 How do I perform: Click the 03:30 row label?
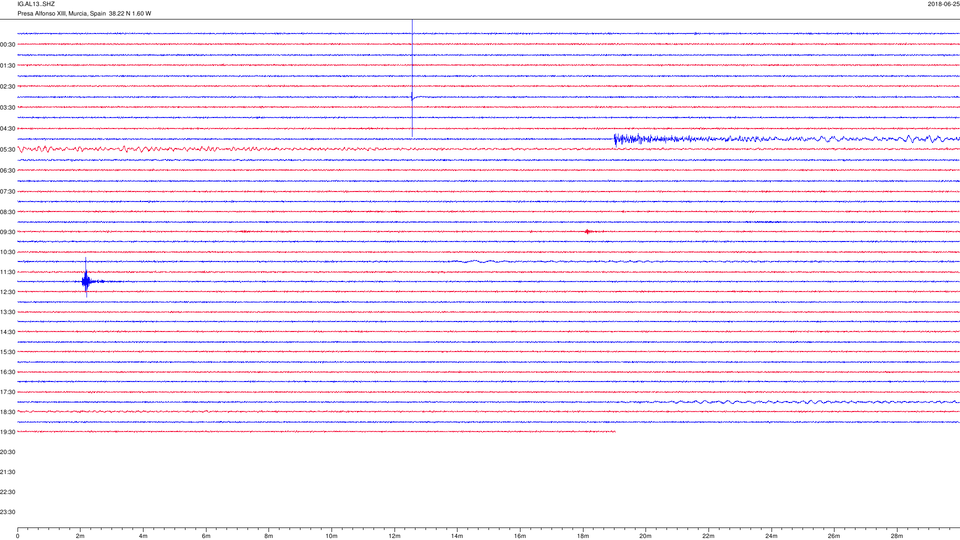(7, 108)
